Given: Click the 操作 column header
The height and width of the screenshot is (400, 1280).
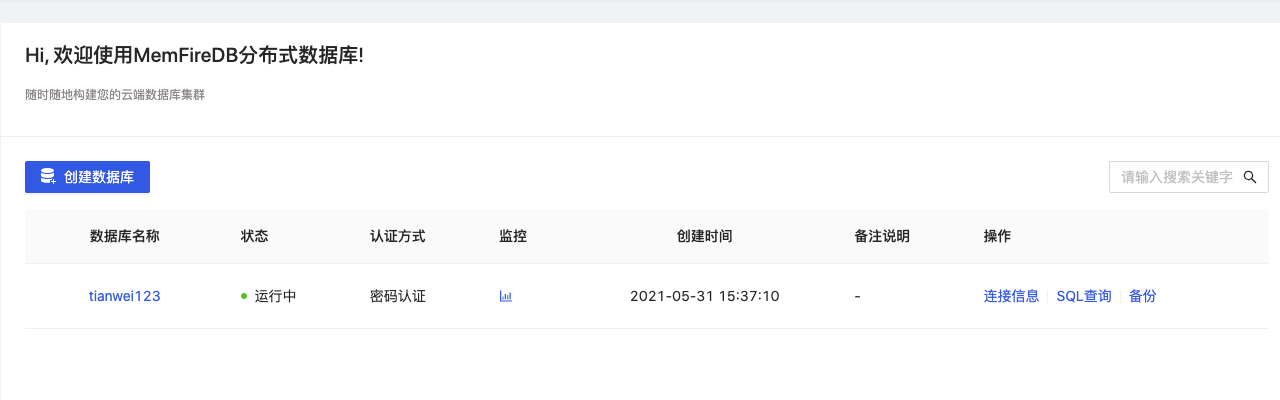Looking at the screenshot, I should [998, 237].
